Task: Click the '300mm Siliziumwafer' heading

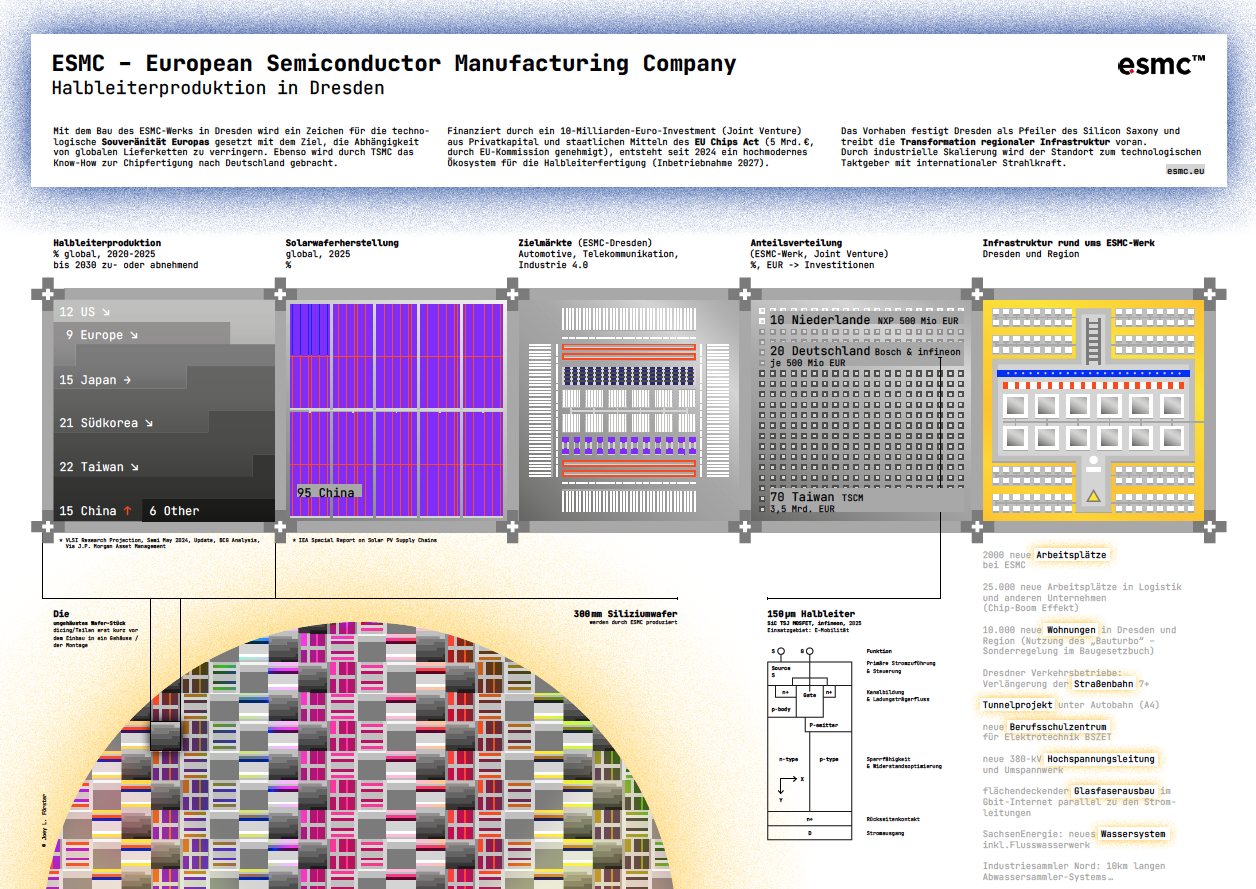Action: 626,614
